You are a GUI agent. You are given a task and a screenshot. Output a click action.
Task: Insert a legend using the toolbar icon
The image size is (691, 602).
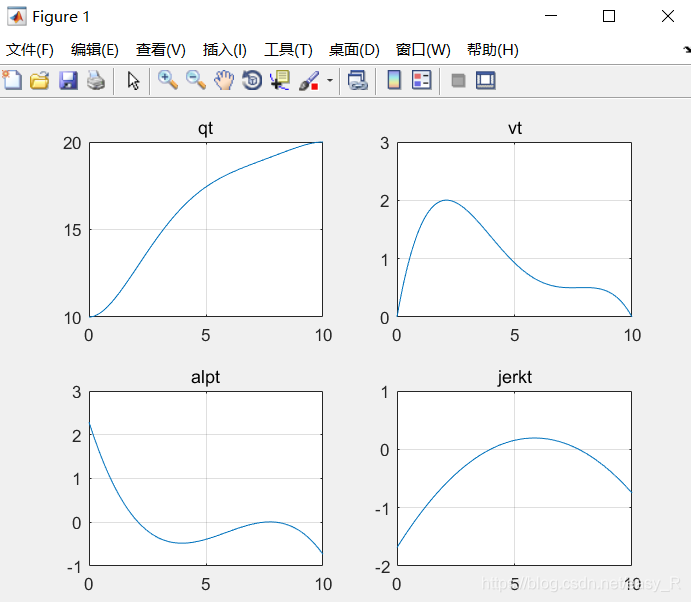coord(422,81)
